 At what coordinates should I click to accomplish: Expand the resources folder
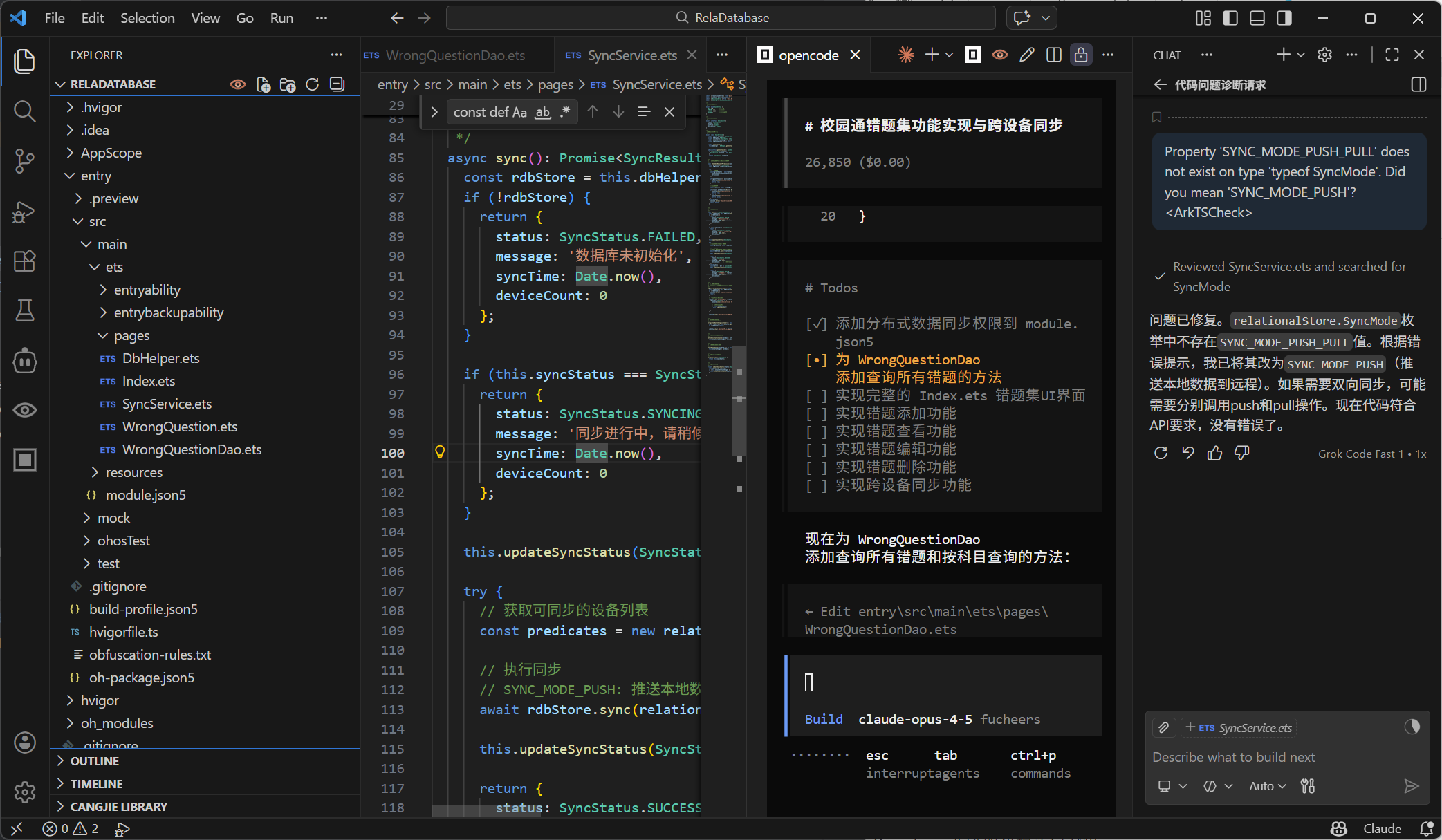134,472
